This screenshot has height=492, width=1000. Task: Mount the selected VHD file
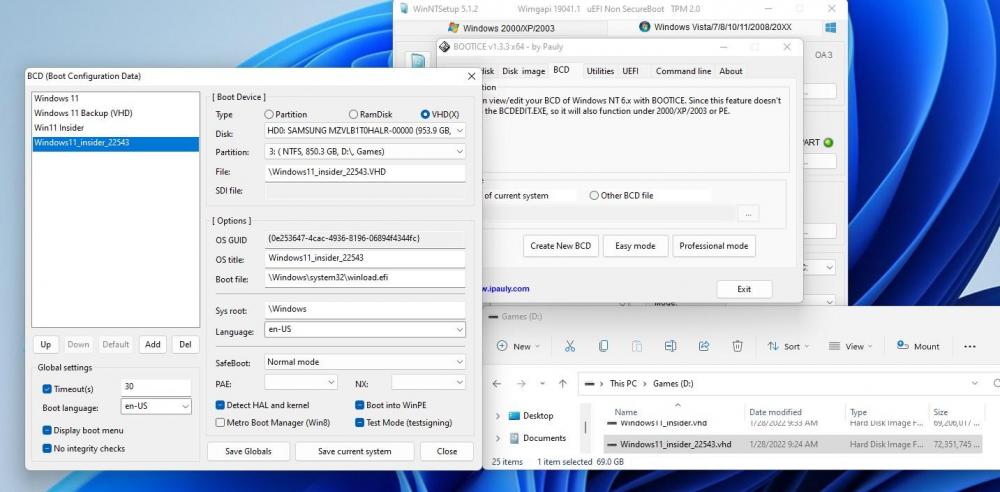tap(916, 346)
